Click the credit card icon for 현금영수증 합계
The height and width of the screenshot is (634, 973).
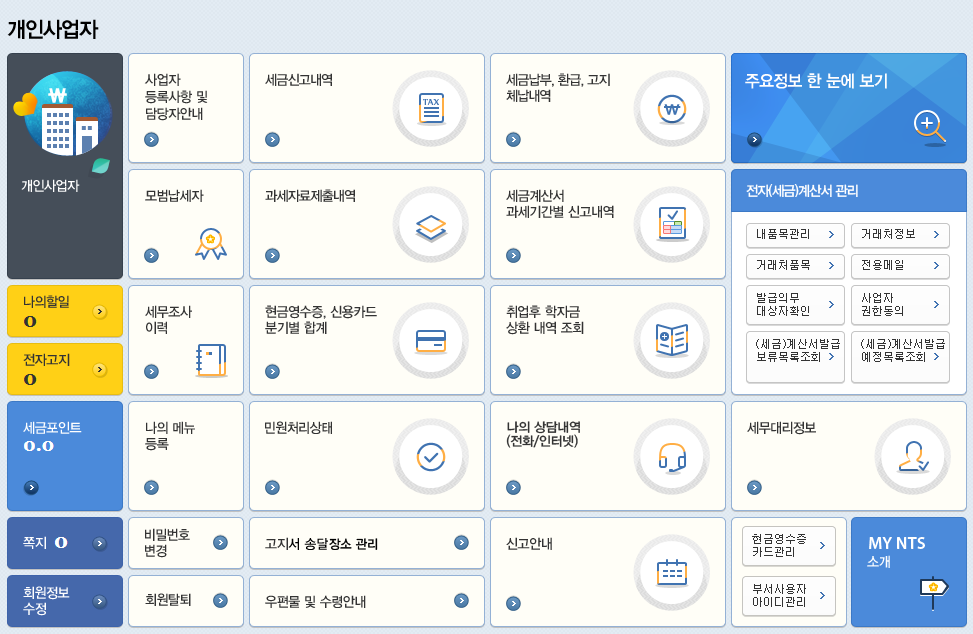[431, 341]
